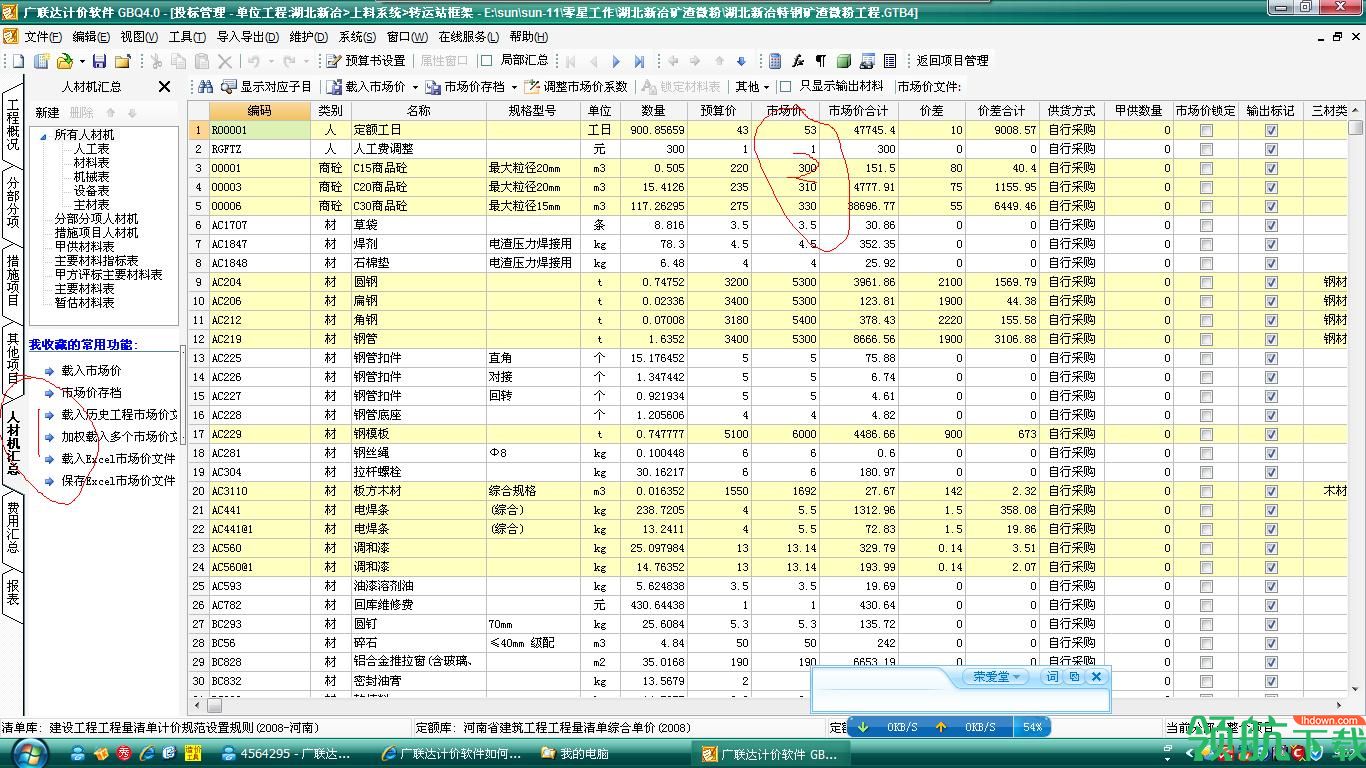1366x768 pixels.
Task: Open the 市场价存档 dropdown arrow in toolbar
Action: [515, 87]
